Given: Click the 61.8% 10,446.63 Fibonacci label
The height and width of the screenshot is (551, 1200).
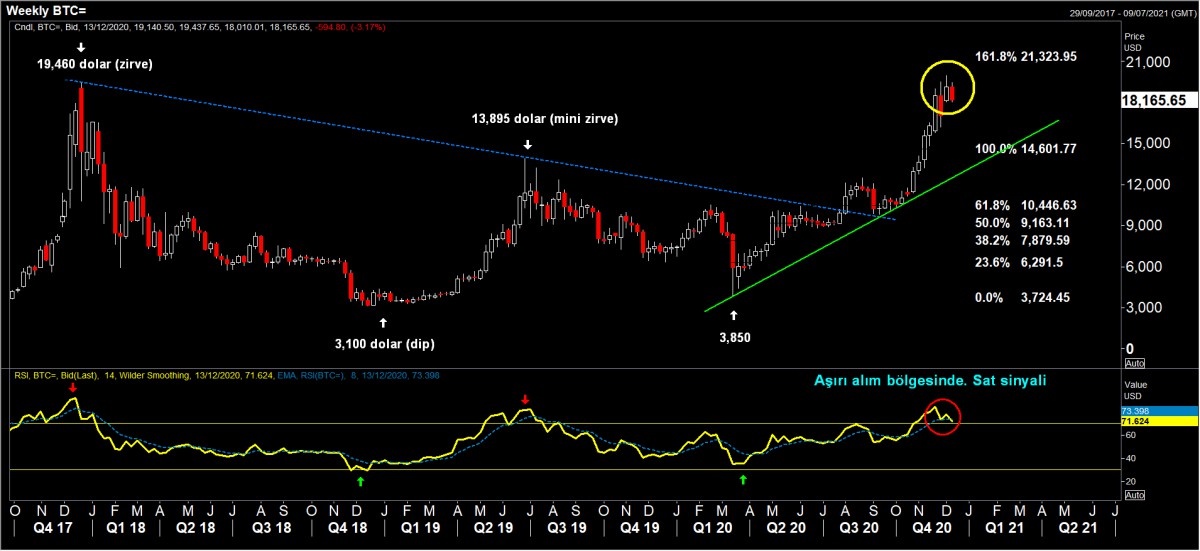Looking at the screenshot, I should click(x=1025, y=204).
